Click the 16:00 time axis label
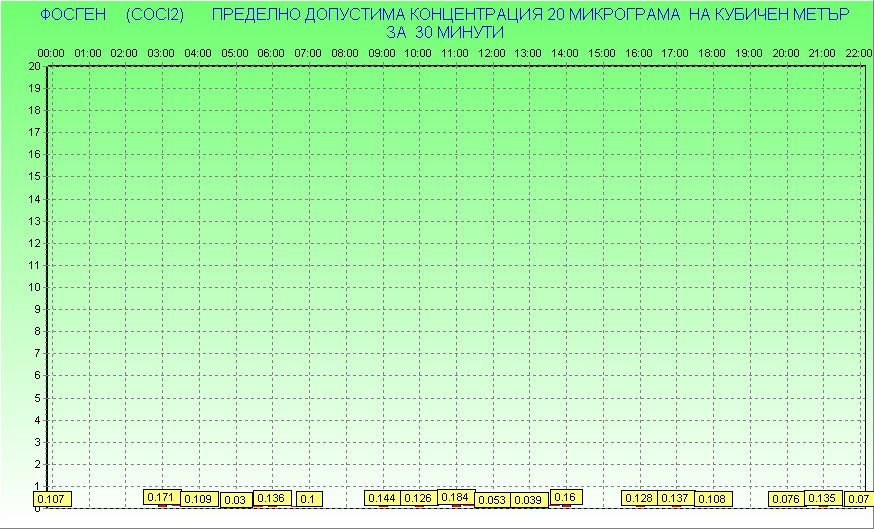This screenshot has width=874, height=529. pos(638,54)
